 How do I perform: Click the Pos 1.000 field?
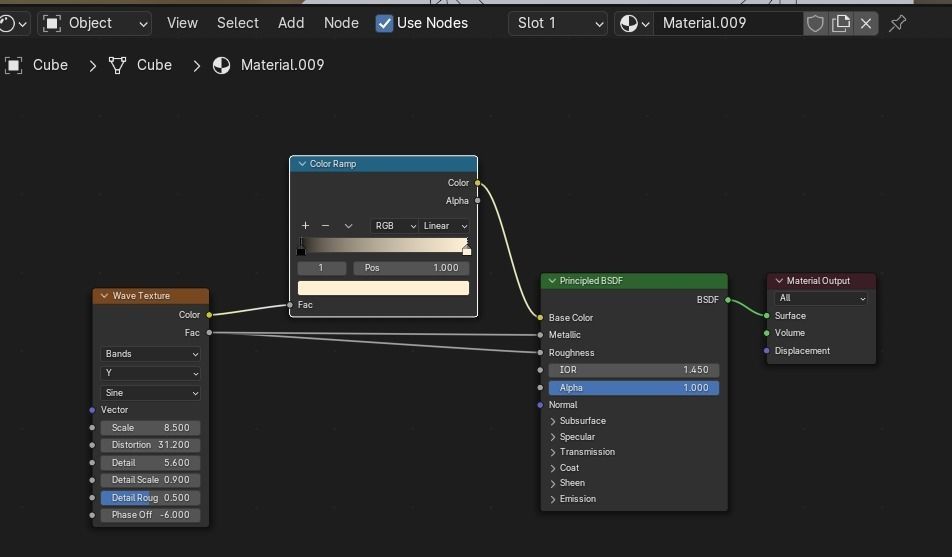[x=412, y=268]
